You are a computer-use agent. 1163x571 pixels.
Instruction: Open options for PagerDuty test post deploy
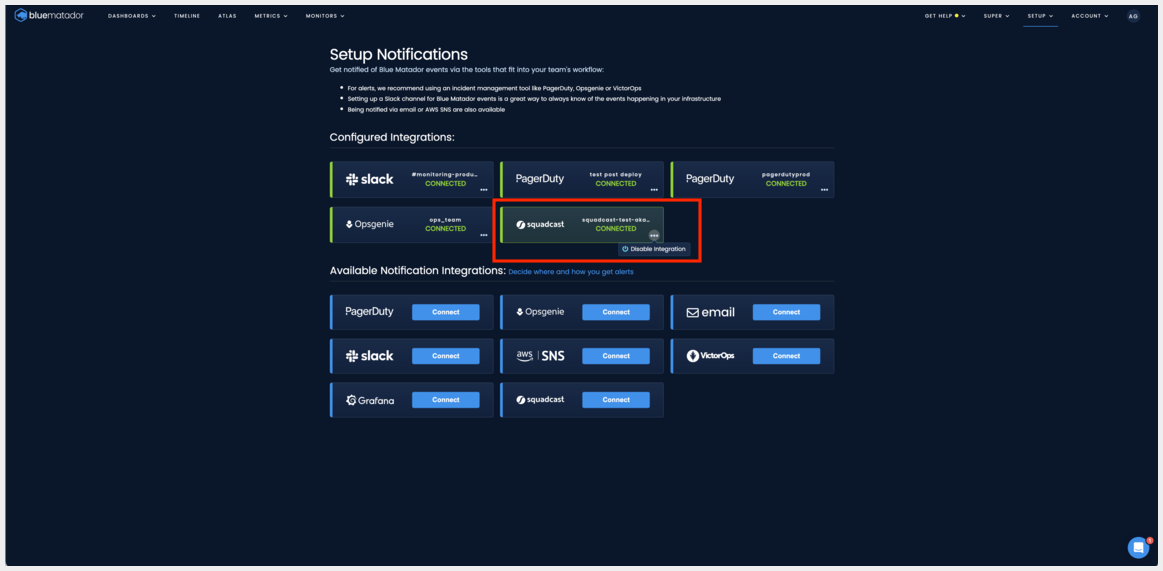653,190
